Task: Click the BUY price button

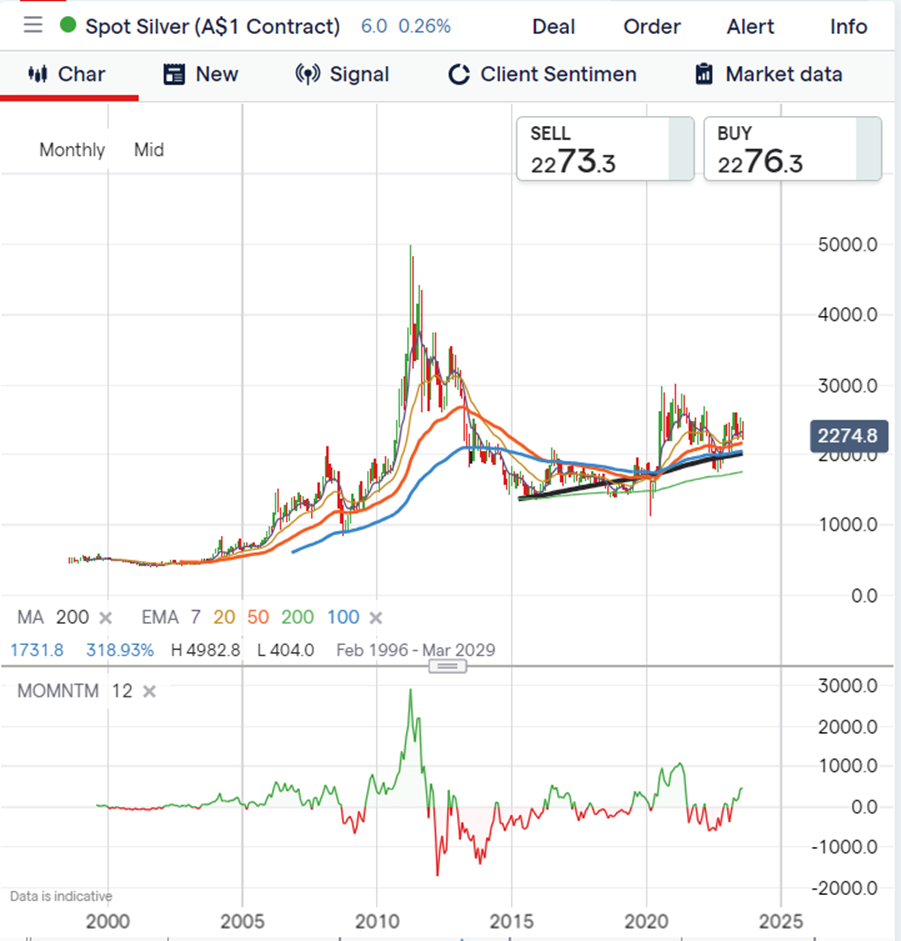Action: (x=792, y=149)
